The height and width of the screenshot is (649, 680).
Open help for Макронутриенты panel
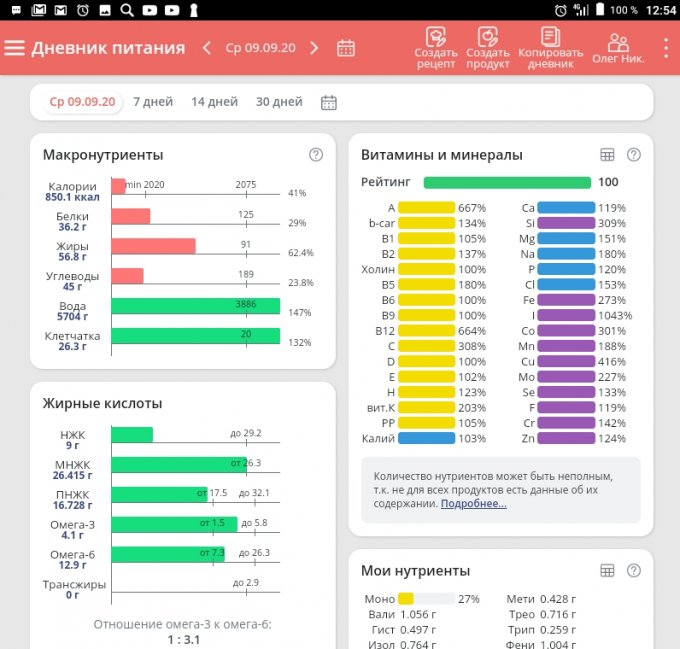316,155
